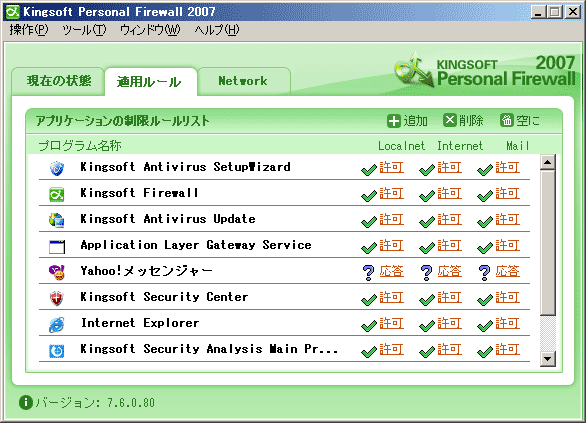Click the Kingsoft Antivirus SetupWizard shield icon
586x423 pixels.
click(57, 168)
